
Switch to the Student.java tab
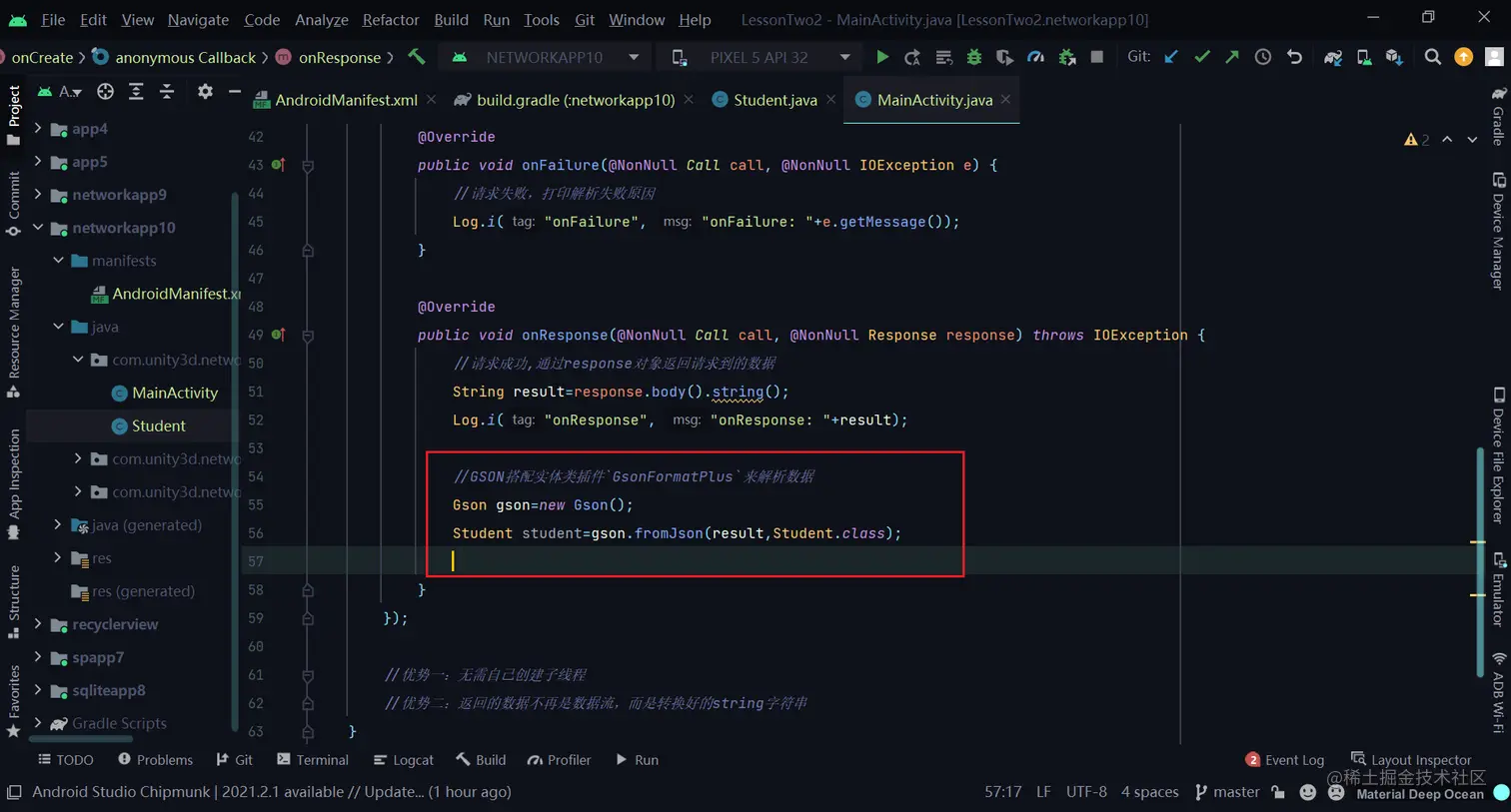[773, 100]
